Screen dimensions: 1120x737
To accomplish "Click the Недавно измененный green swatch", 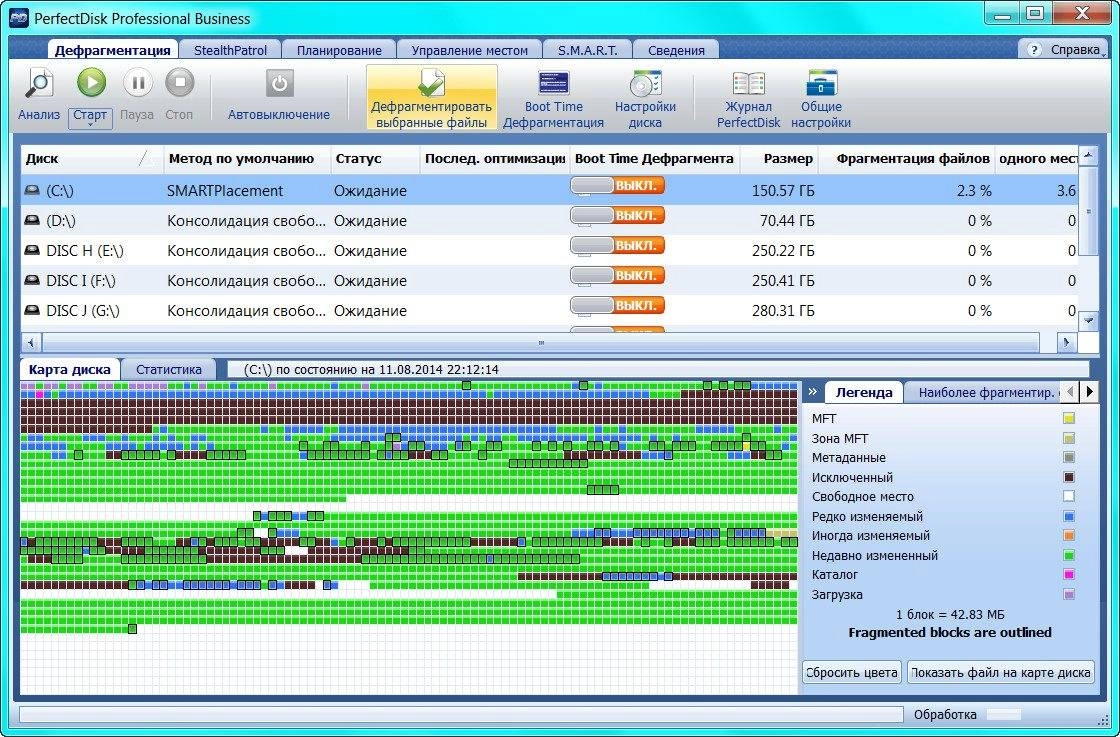I will (x=1069, y=555).
